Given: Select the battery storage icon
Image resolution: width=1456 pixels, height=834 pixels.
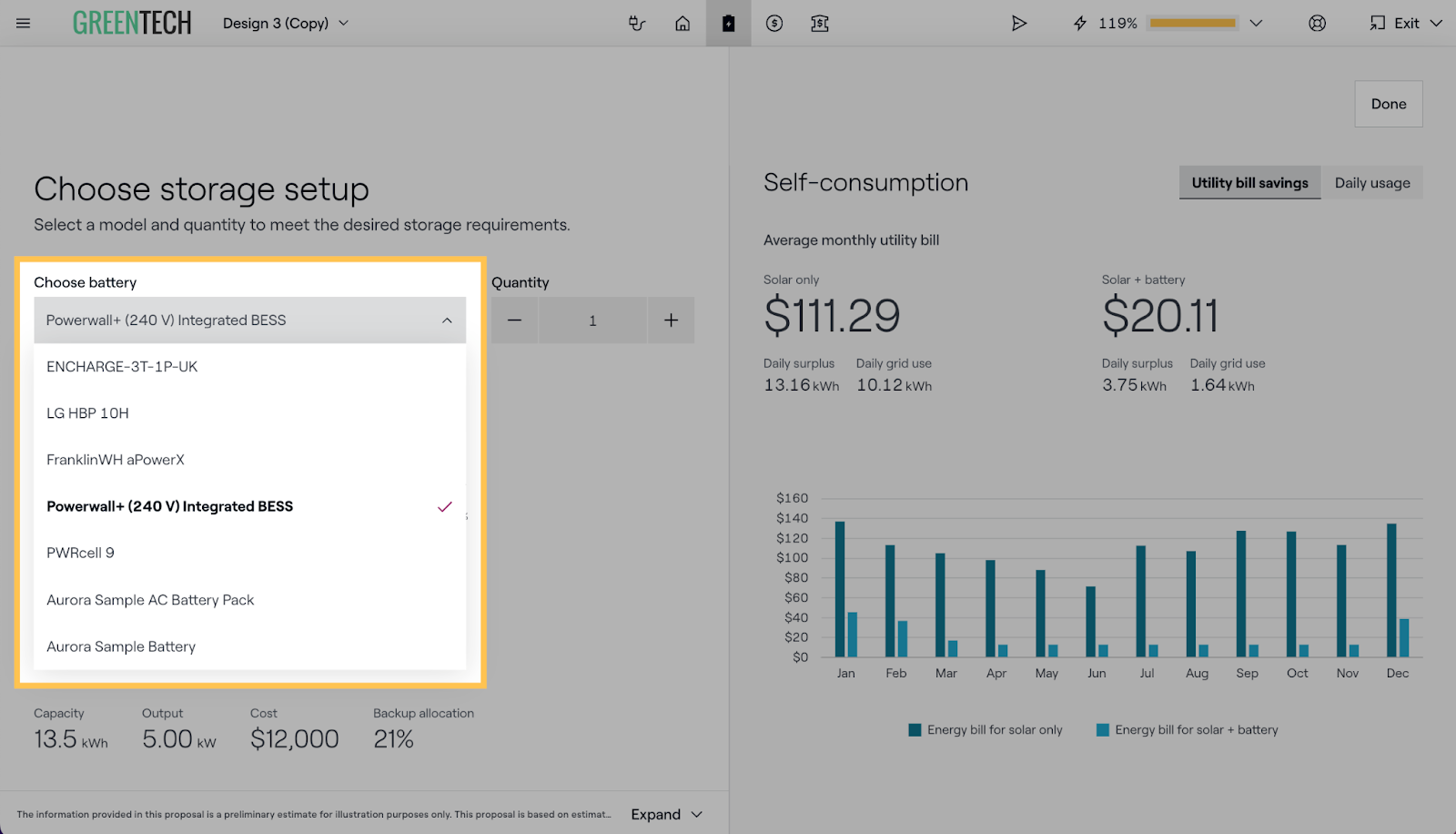Looking at the screenshot, I should coord(728,23).
